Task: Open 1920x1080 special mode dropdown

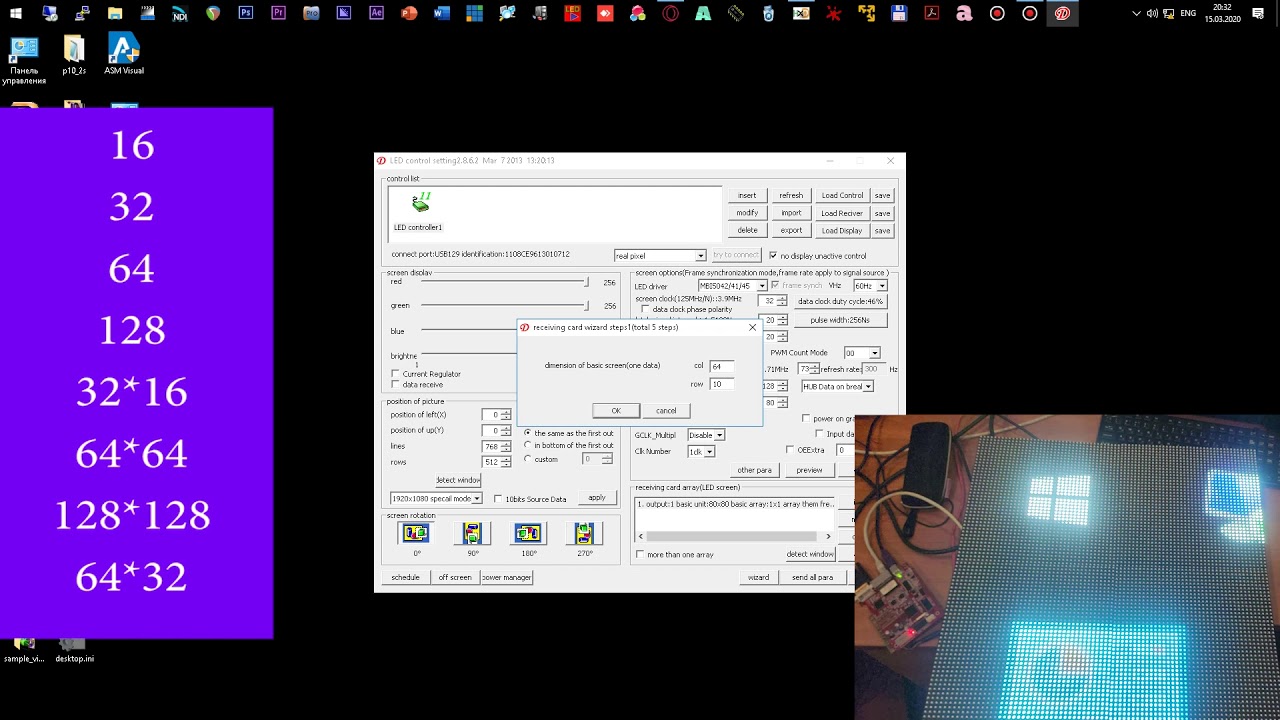Action: coord(436,498)
